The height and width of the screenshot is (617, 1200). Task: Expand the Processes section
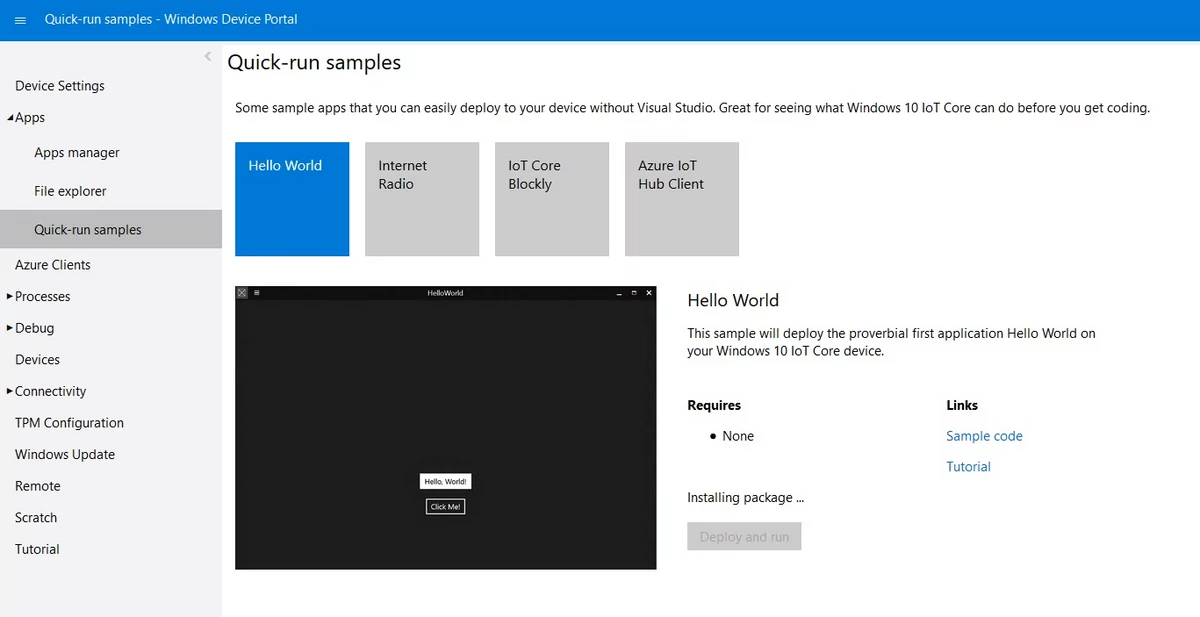tap(10, 296)
